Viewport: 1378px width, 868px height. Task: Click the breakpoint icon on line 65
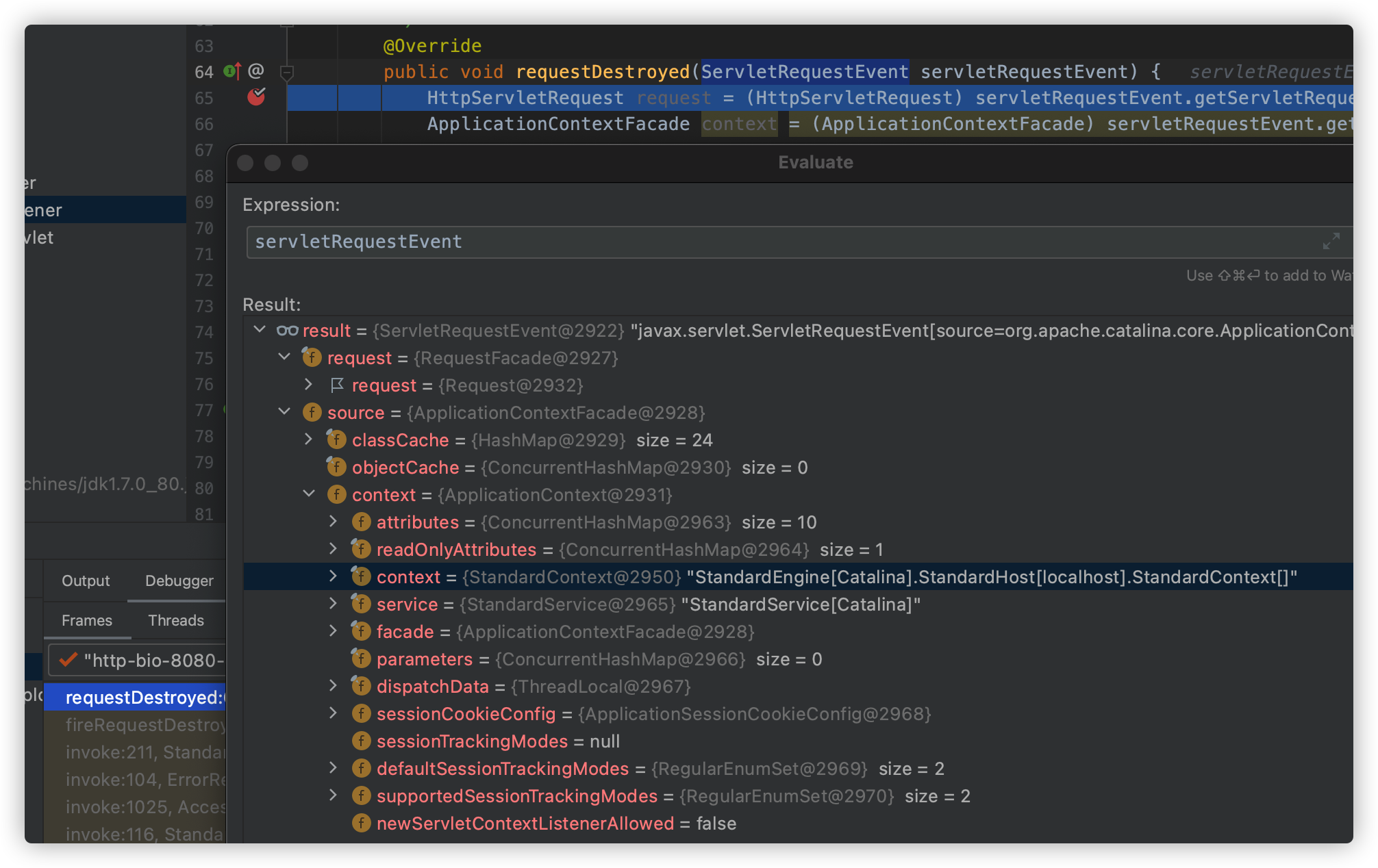pos(256,97)
